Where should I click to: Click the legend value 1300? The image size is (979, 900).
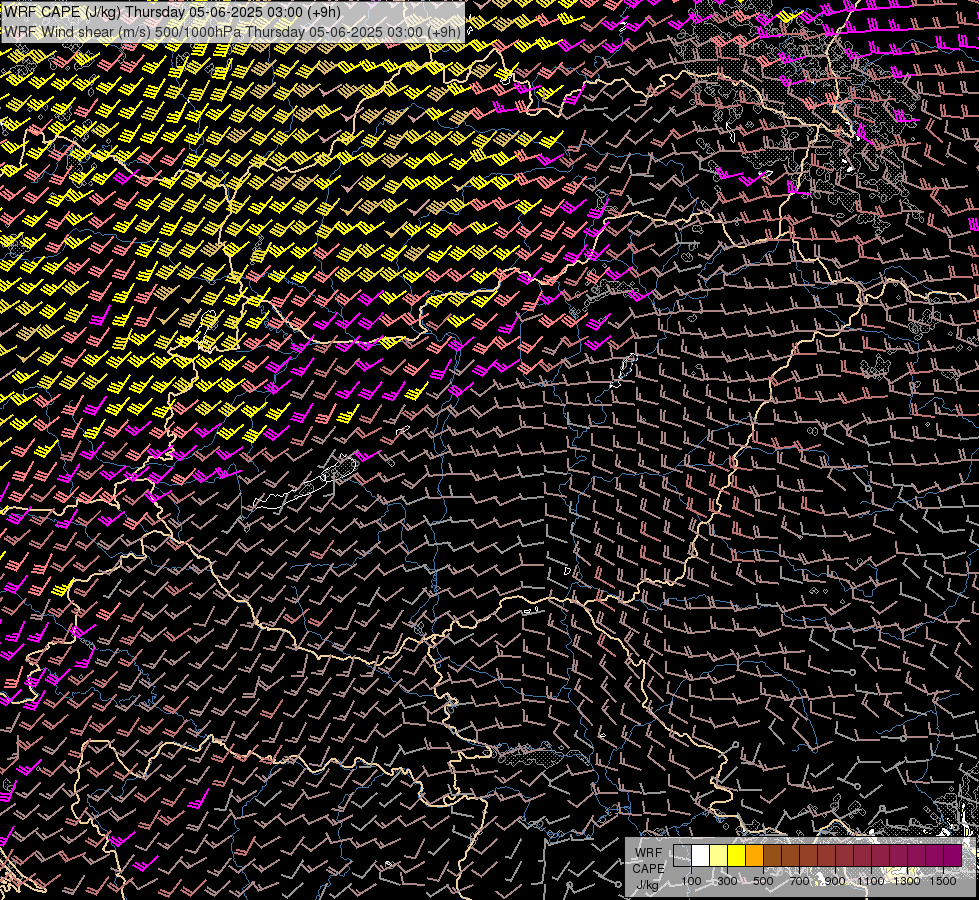tap(907, 881)
